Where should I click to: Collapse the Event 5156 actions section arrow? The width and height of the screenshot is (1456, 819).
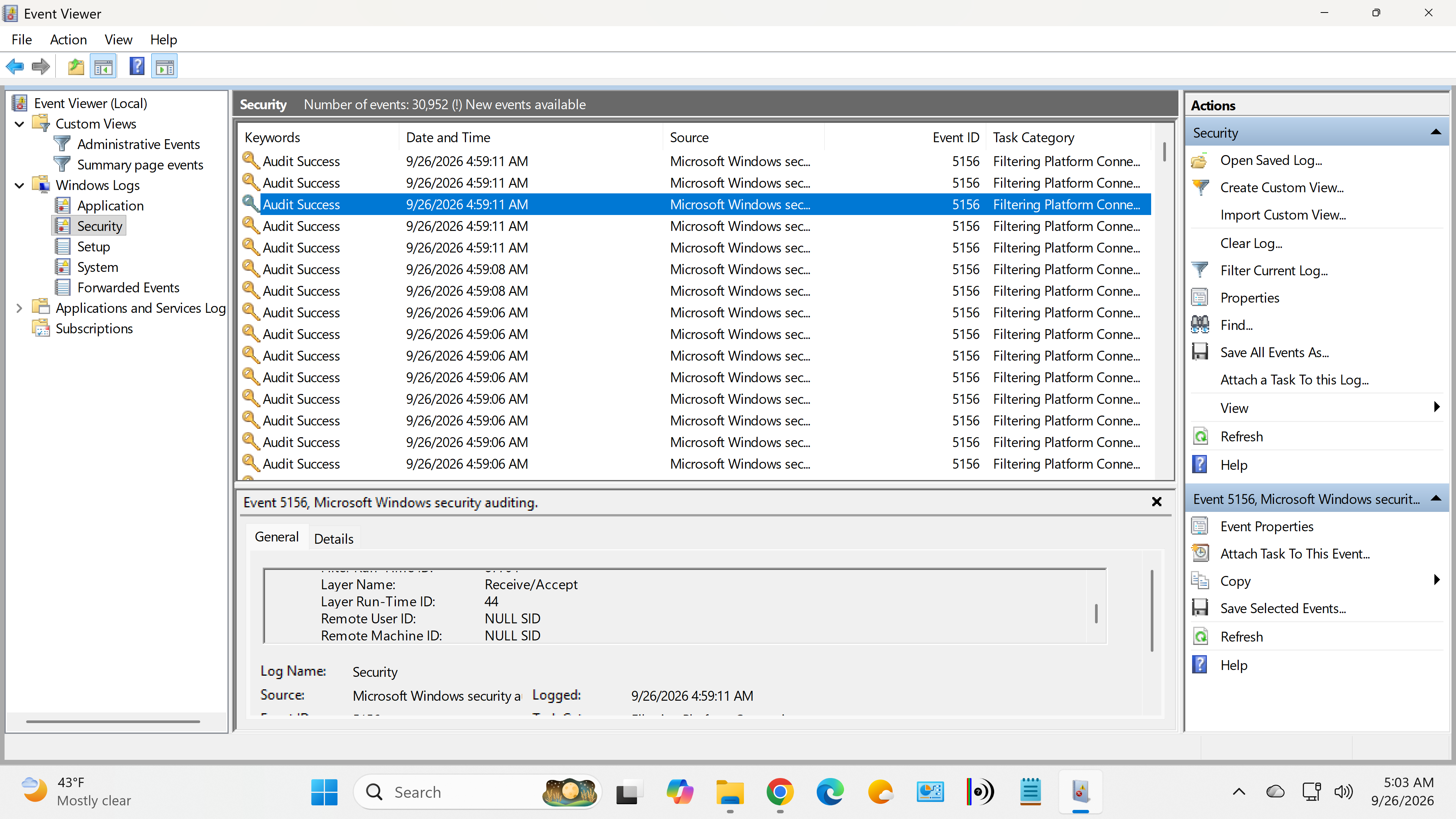(x=1436, y=499)
